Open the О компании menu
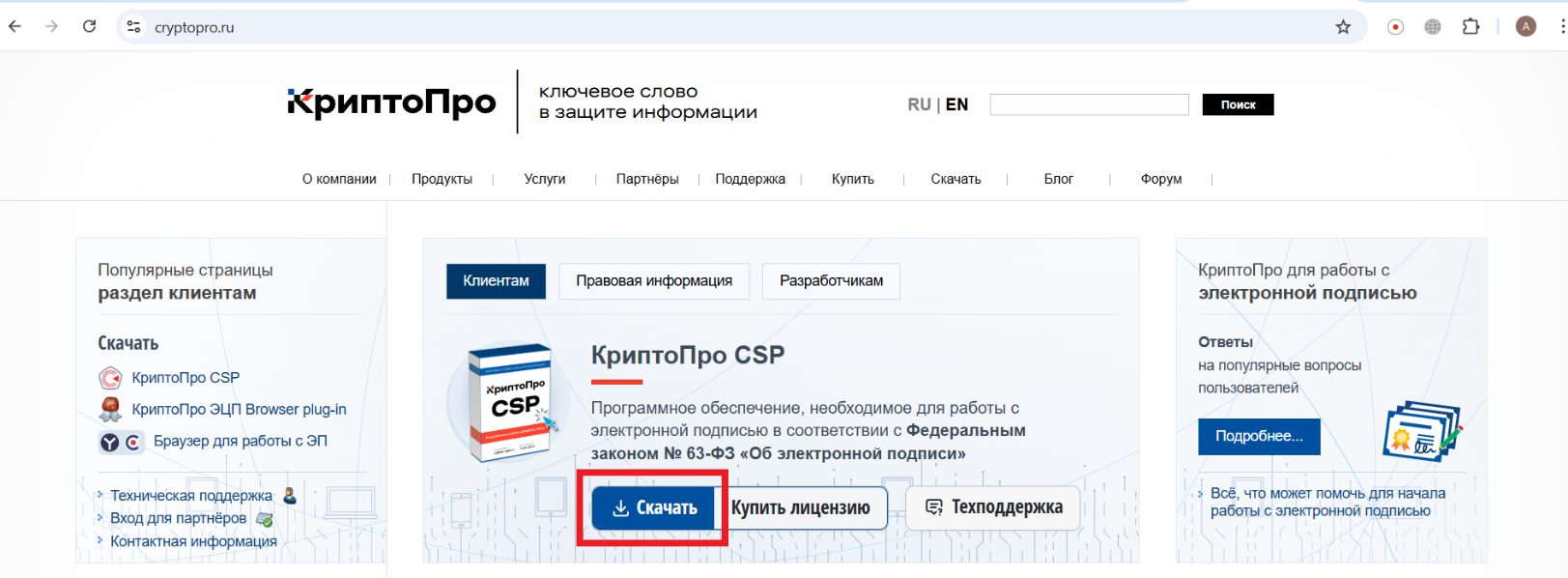Viewport: 1568px width, 578px height. (339, 179)
